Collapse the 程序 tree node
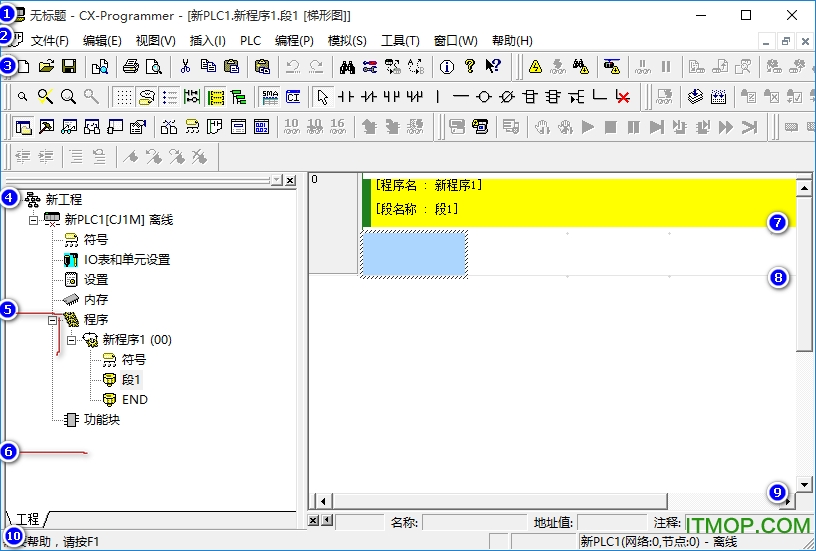Image resolution: width=816 pixels, height=551 pixels. click(53, 320)
